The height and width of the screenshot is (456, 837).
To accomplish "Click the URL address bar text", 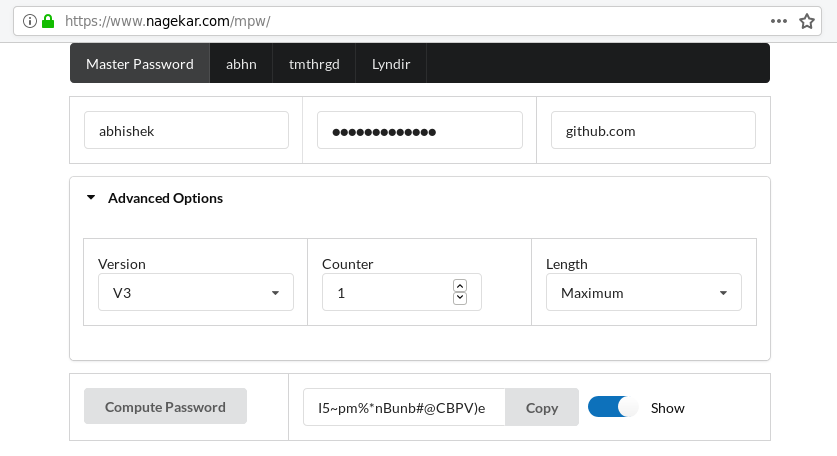I will click(168, 21).
